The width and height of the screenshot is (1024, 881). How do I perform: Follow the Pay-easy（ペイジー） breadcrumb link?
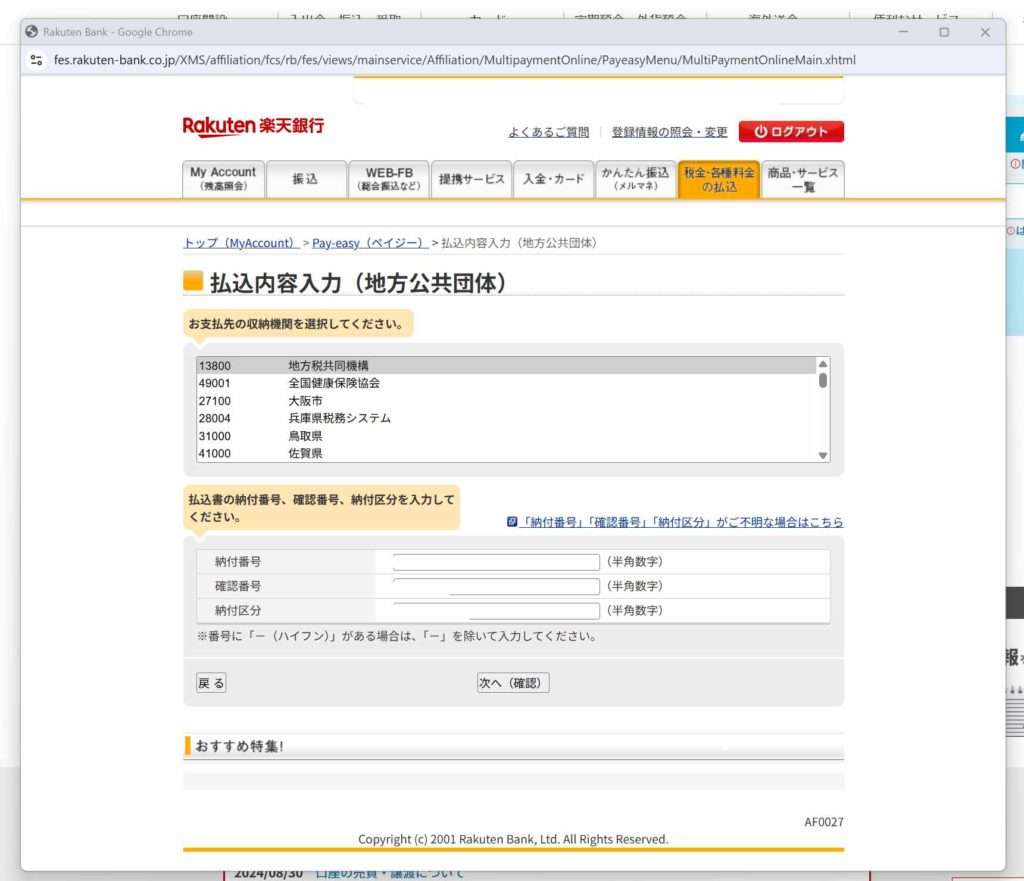[369, 243]
